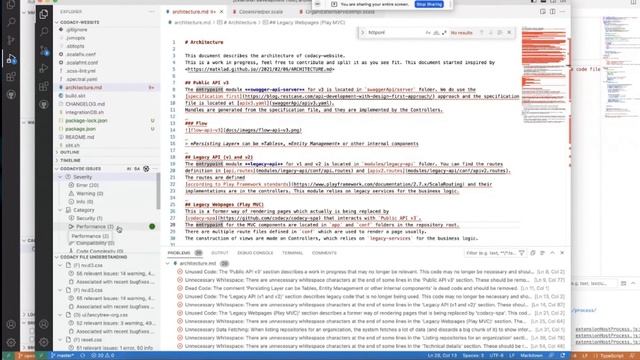The image size is (640, 360).
Task: Open Codacy view icon in inner bar
Action: click(x=44, y=104)
